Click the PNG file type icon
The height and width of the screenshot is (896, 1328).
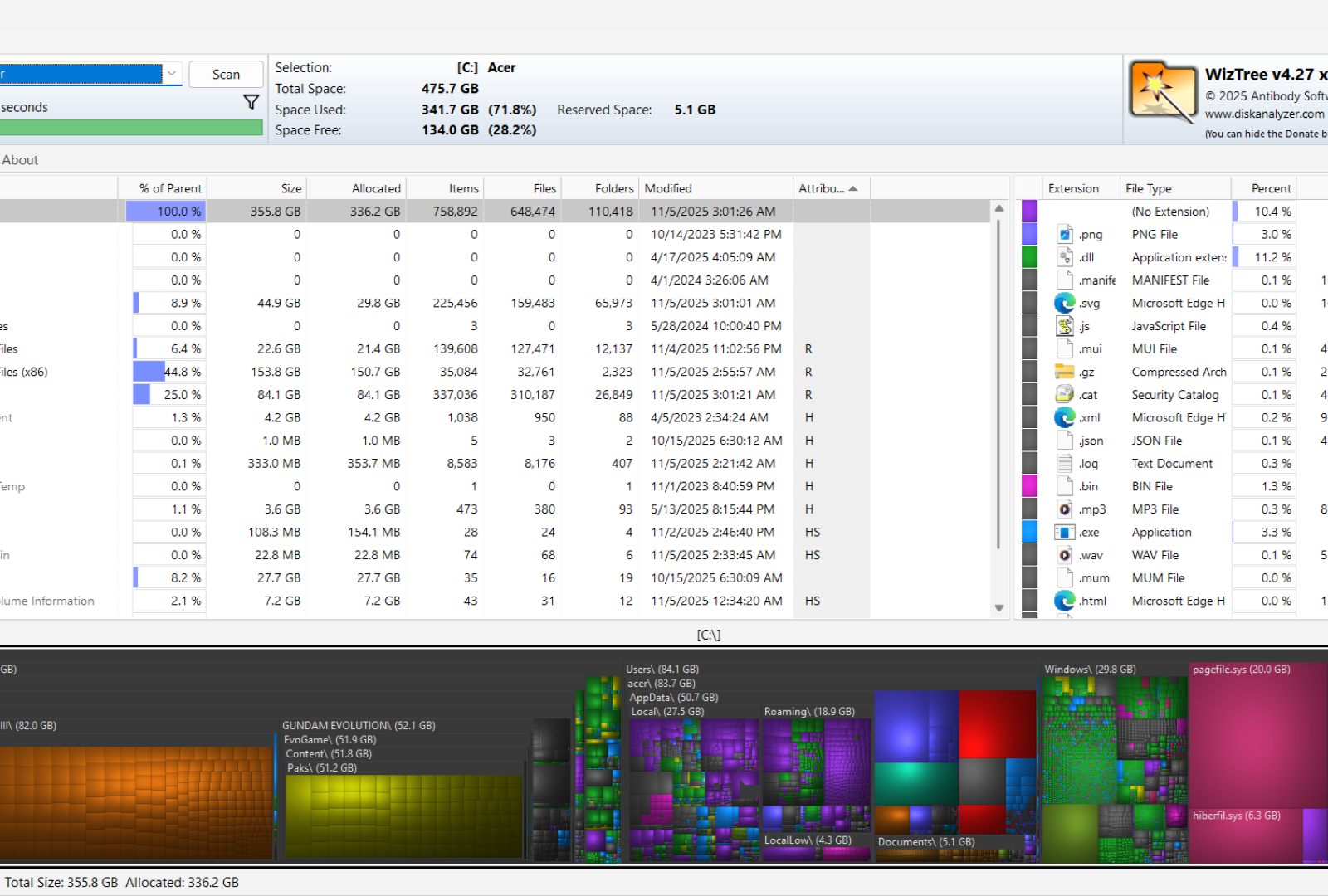(x=1065, y=235)
